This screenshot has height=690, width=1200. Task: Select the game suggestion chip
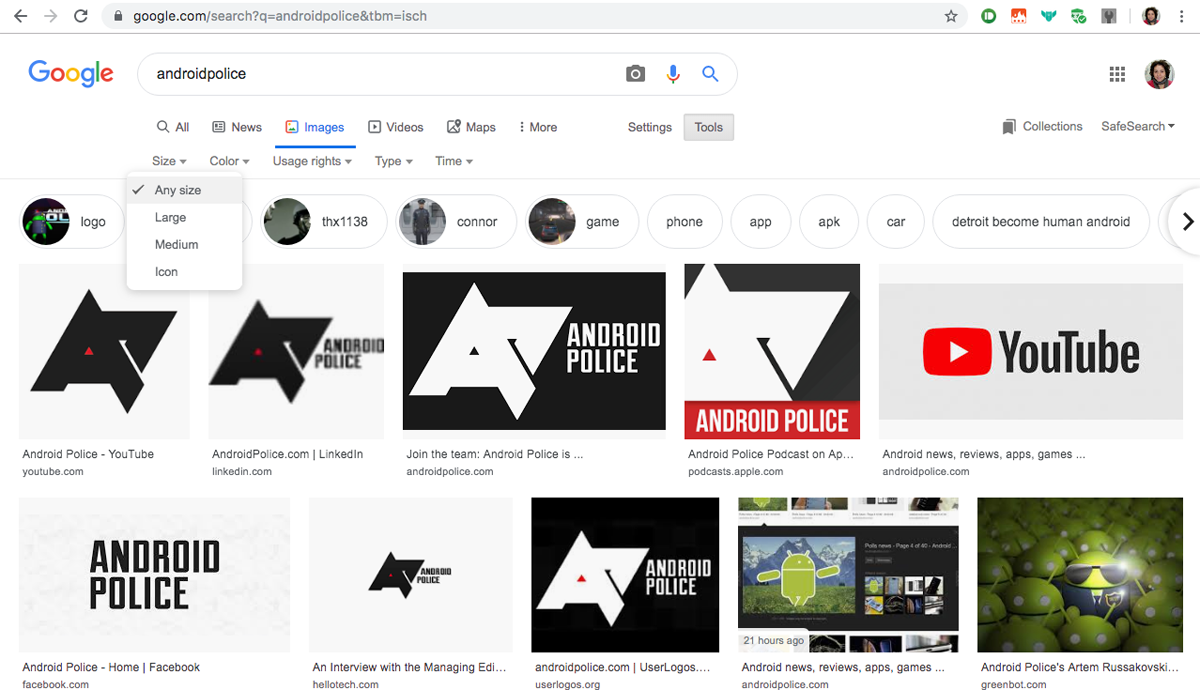(582, 222)
